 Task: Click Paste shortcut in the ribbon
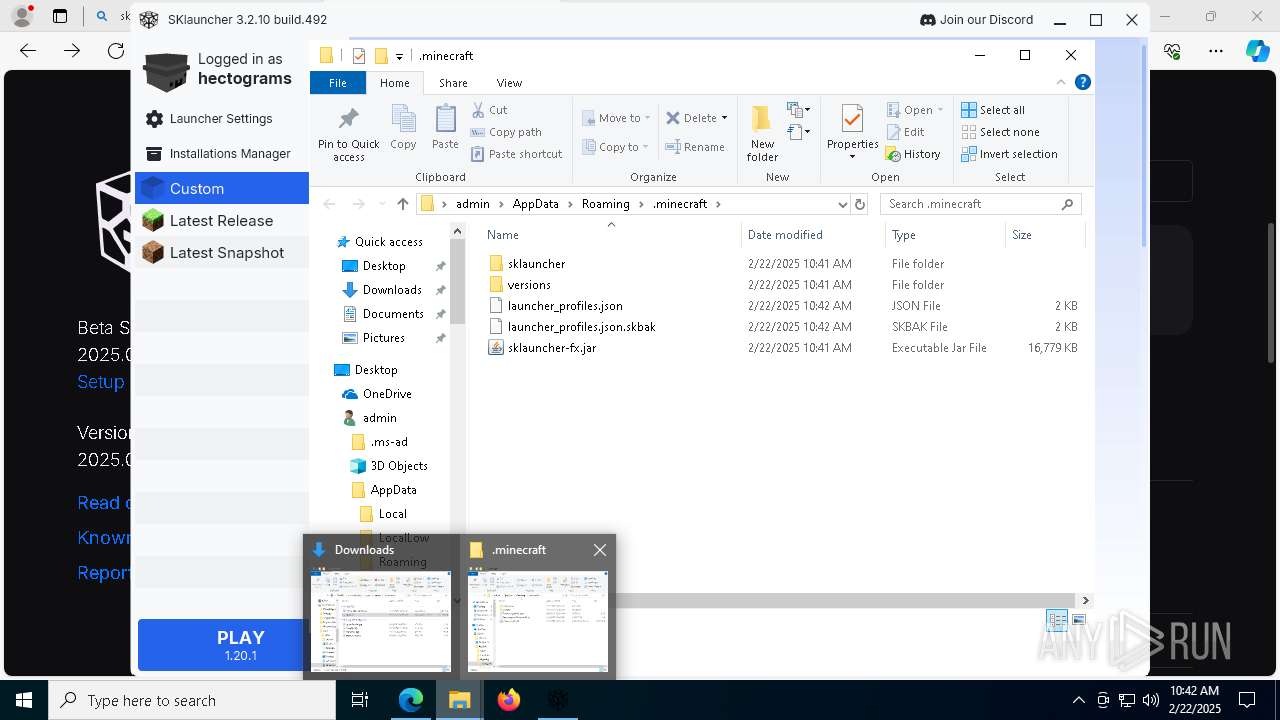[517, 154]
